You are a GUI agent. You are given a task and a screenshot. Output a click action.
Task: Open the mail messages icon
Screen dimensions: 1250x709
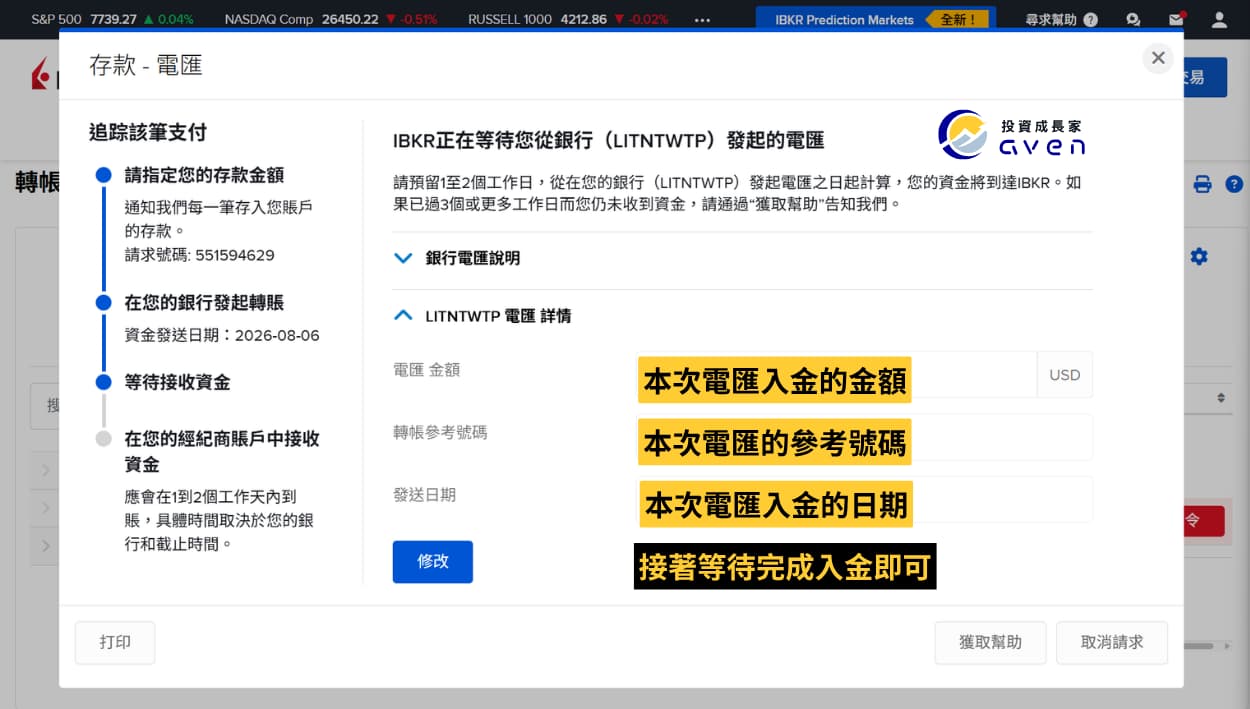tap(1176, 19)
